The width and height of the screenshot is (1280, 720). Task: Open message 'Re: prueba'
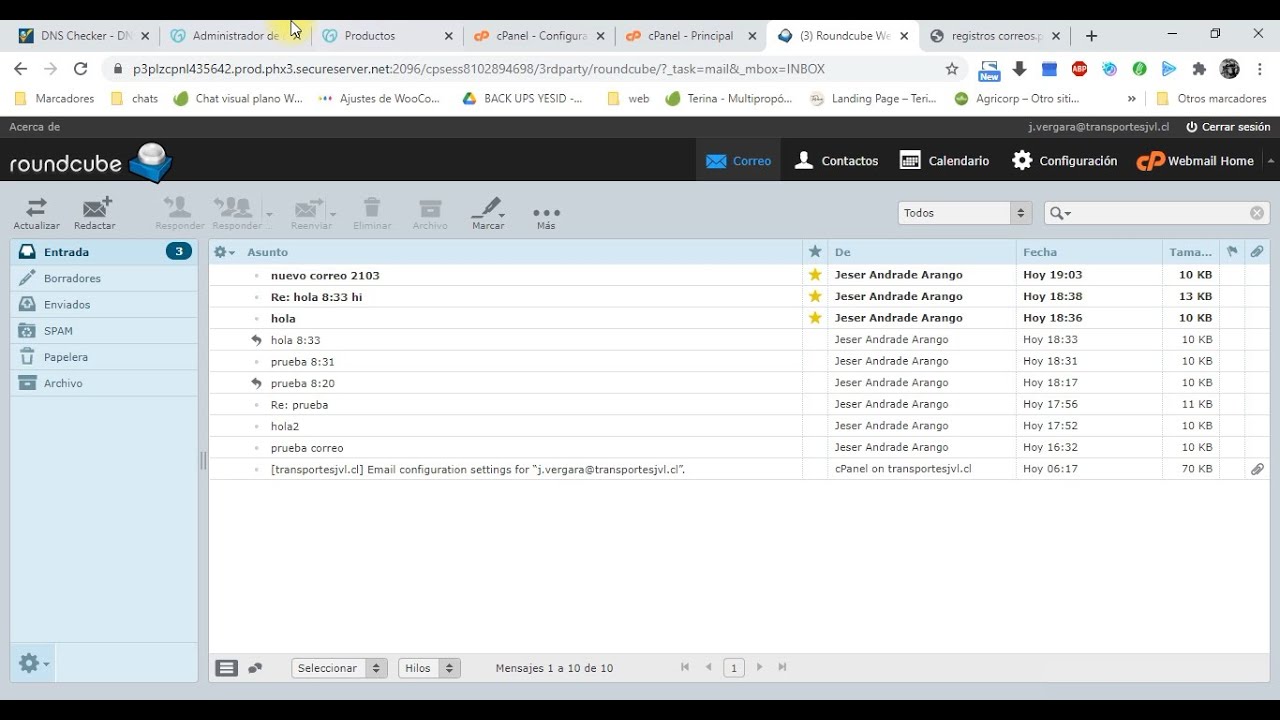pos(299,405)
